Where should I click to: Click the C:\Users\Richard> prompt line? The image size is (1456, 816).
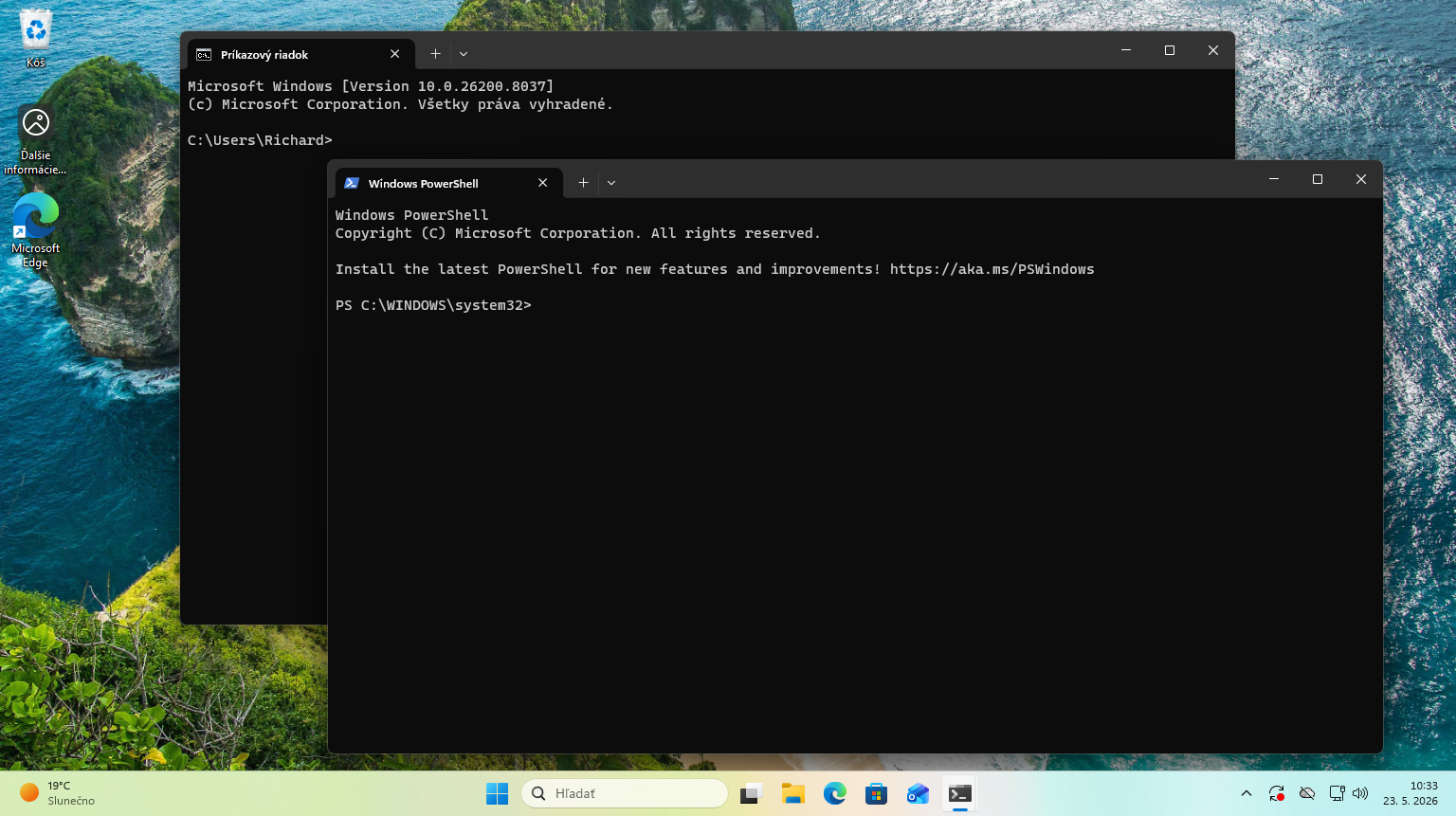[260, 140]
